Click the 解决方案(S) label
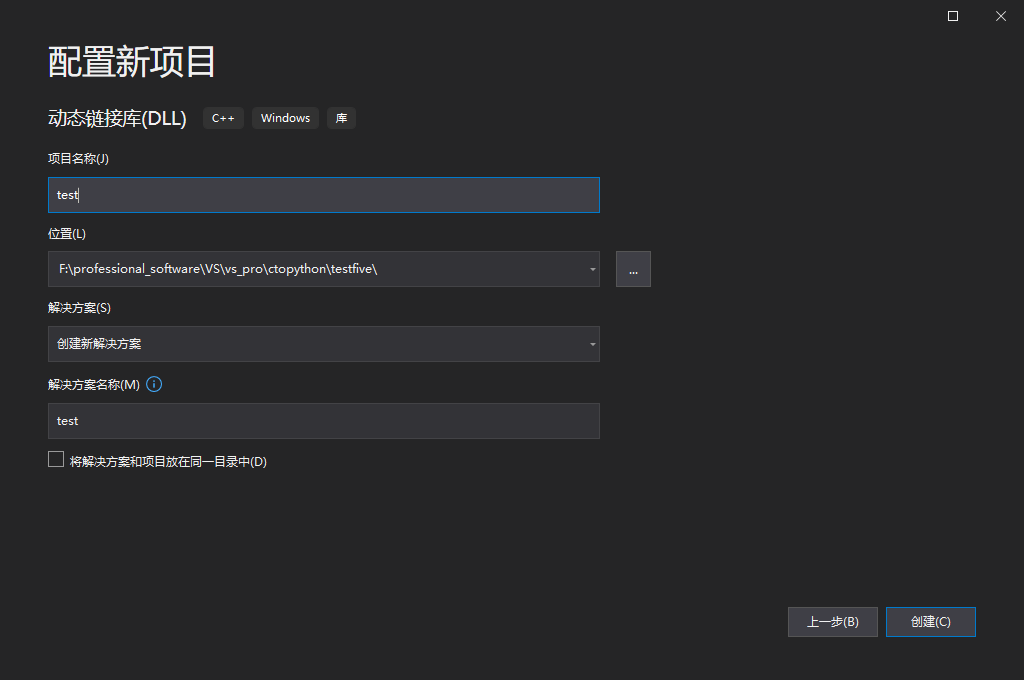The width and height of the screenshot is (1024, 680). [x=74, y=307]
